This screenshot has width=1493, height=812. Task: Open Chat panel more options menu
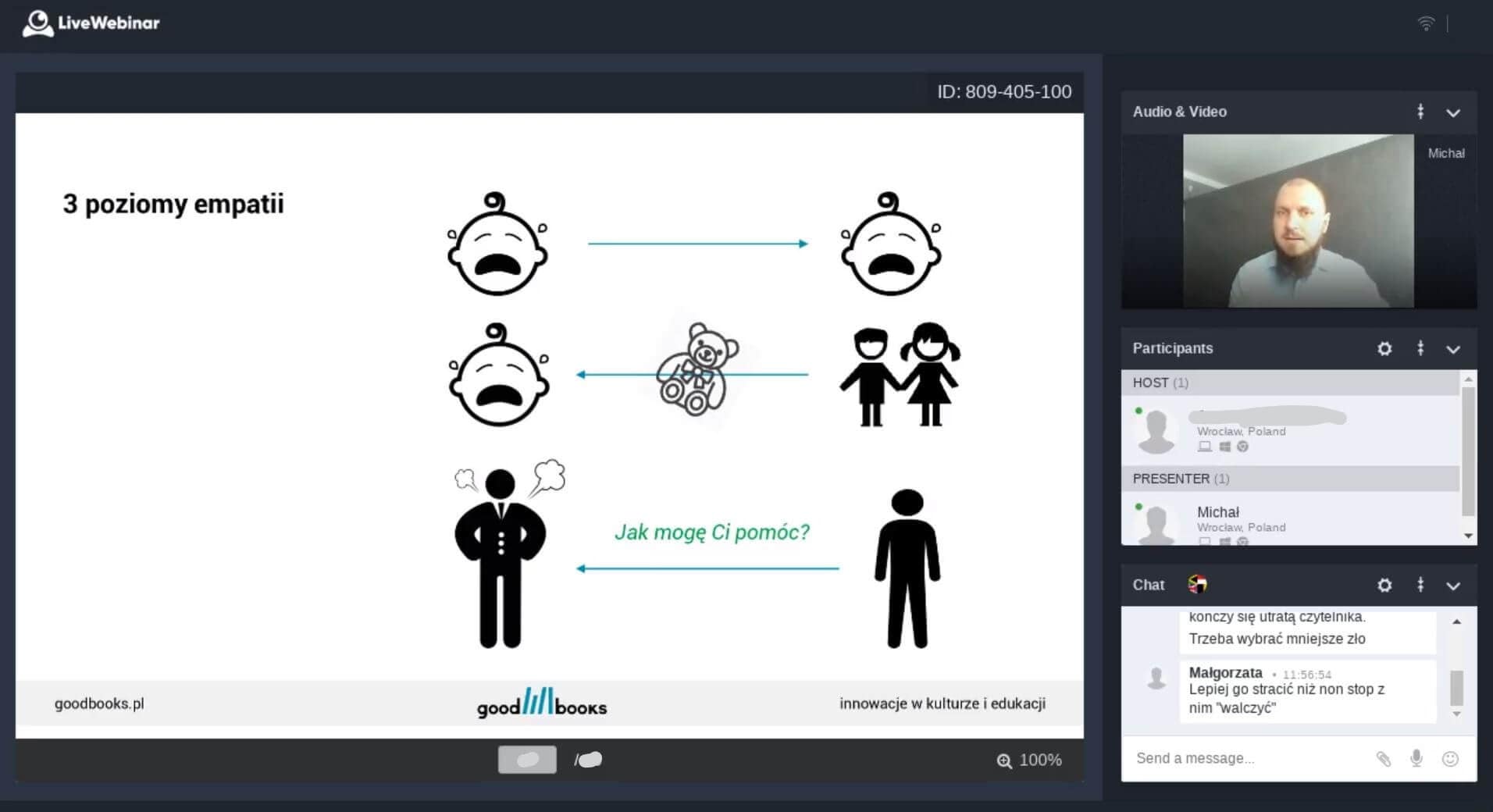point(1420,586)
